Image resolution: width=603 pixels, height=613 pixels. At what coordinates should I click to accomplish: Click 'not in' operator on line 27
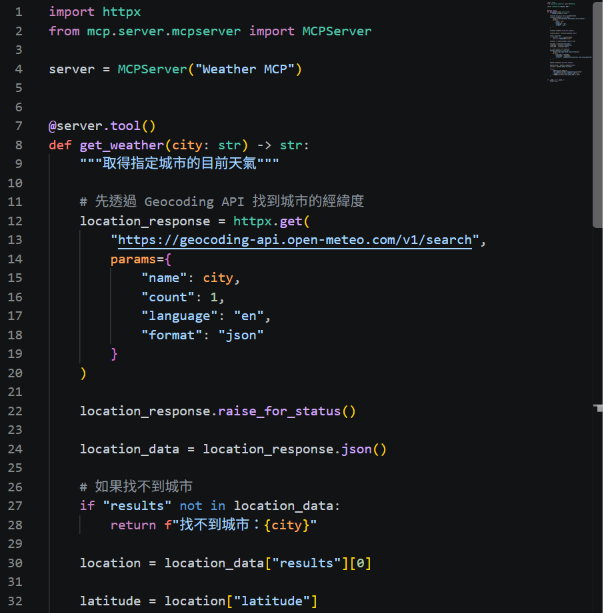pos(203,506)
